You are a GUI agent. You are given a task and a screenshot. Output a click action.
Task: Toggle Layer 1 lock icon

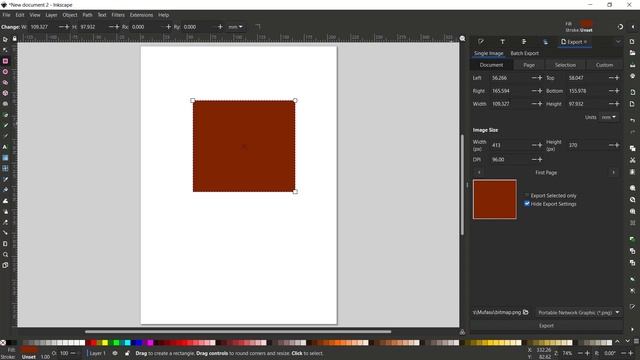(x=127, y=353)
